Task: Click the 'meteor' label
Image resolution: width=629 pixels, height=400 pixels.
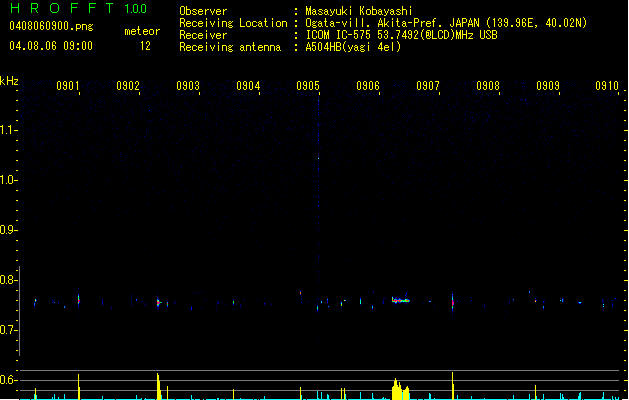Action: click(x=142, y=31)
